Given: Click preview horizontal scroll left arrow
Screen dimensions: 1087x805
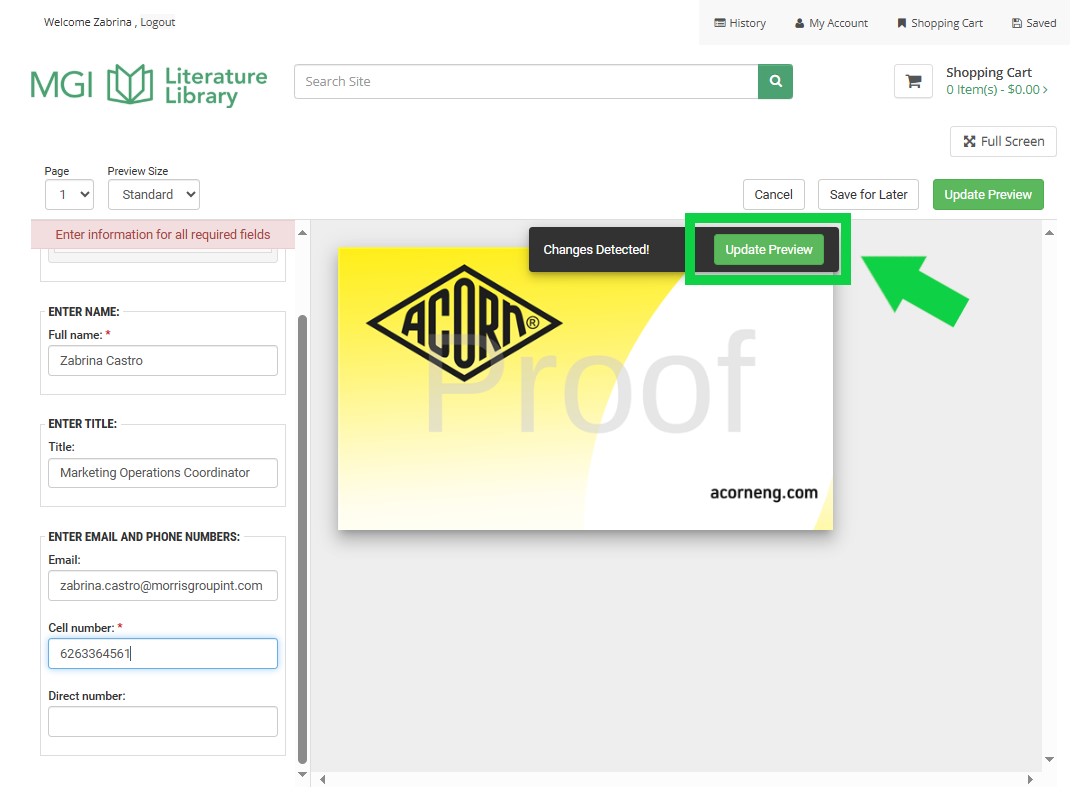Looking at the screenshot, I should click(322, 779).
